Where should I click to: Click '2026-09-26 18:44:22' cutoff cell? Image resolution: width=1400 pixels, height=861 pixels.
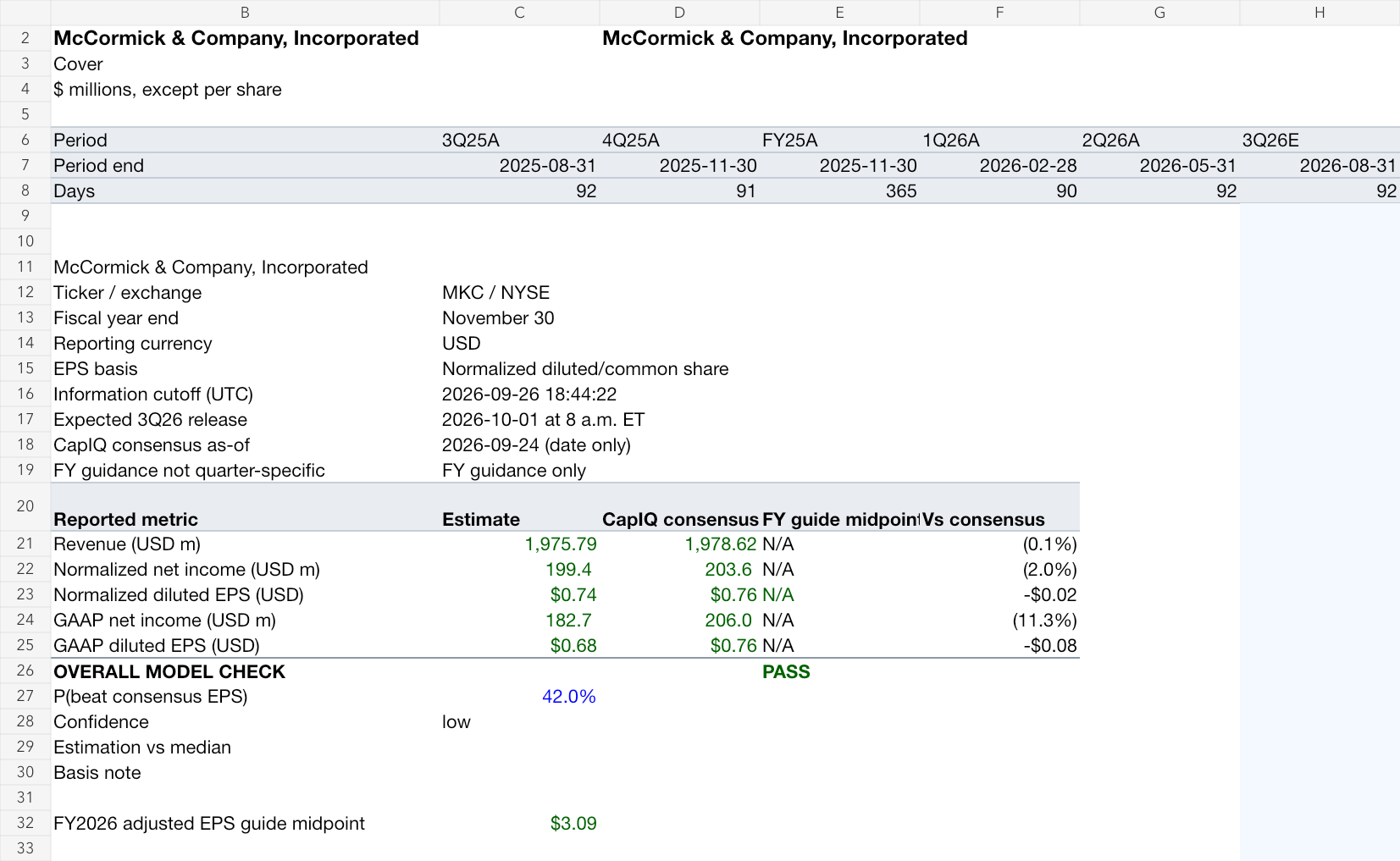pyautogui.click(x=529, y=394)
